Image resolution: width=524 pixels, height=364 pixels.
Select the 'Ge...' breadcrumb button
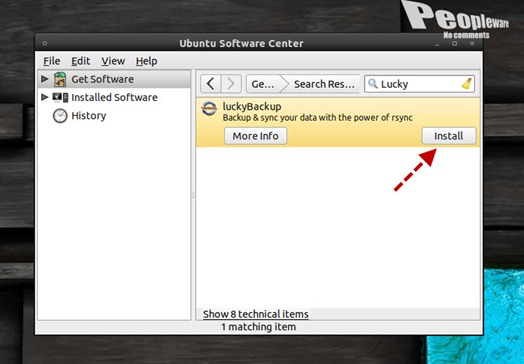[x=265, y=84]
